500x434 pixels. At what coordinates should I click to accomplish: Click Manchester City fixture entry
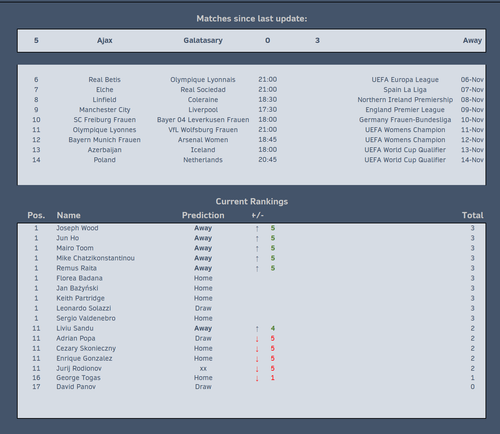pyautogui.click(x=105, y=110)
